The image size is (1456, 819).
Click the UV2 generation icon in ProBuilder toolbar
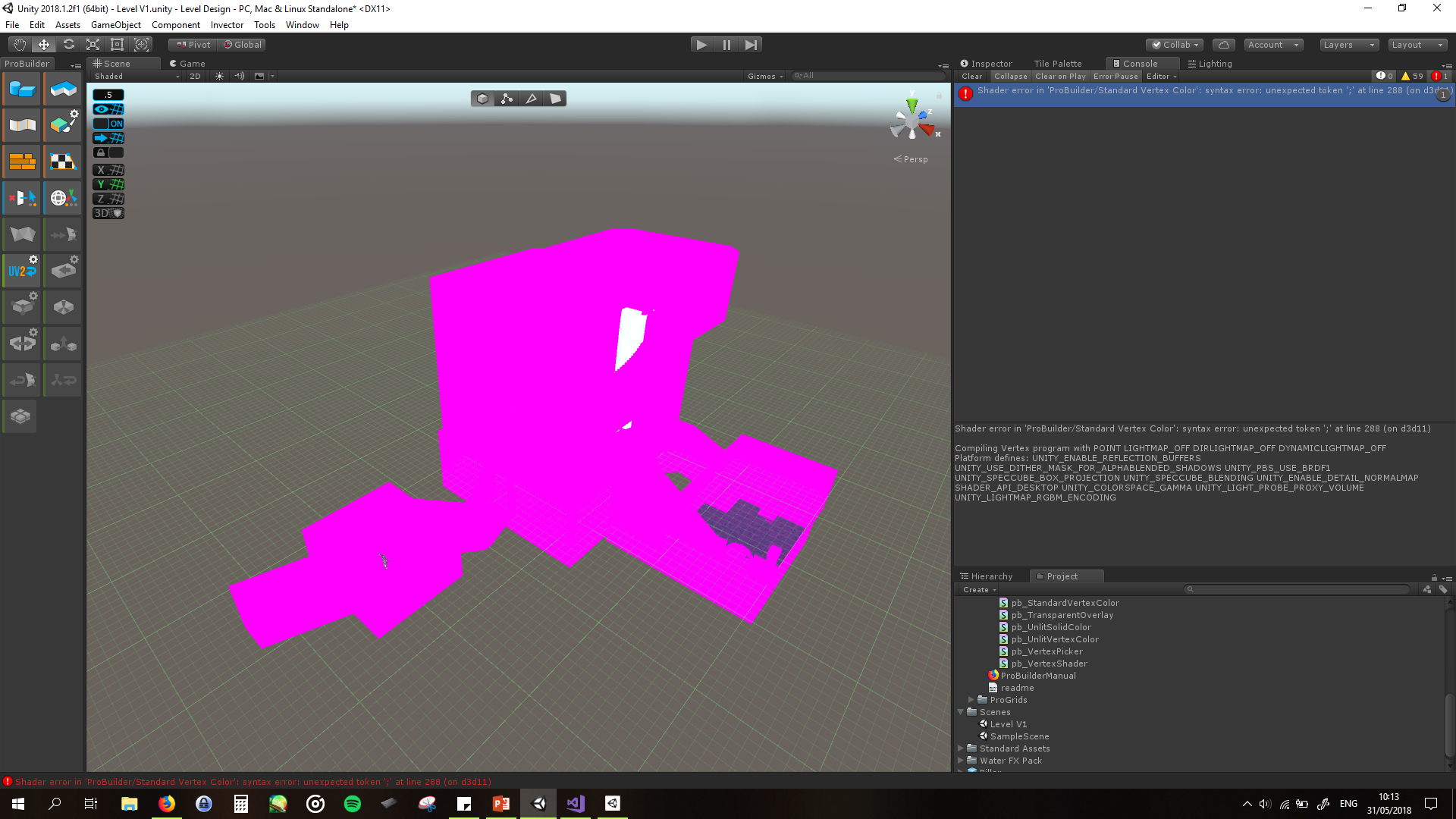click(22, 270)
